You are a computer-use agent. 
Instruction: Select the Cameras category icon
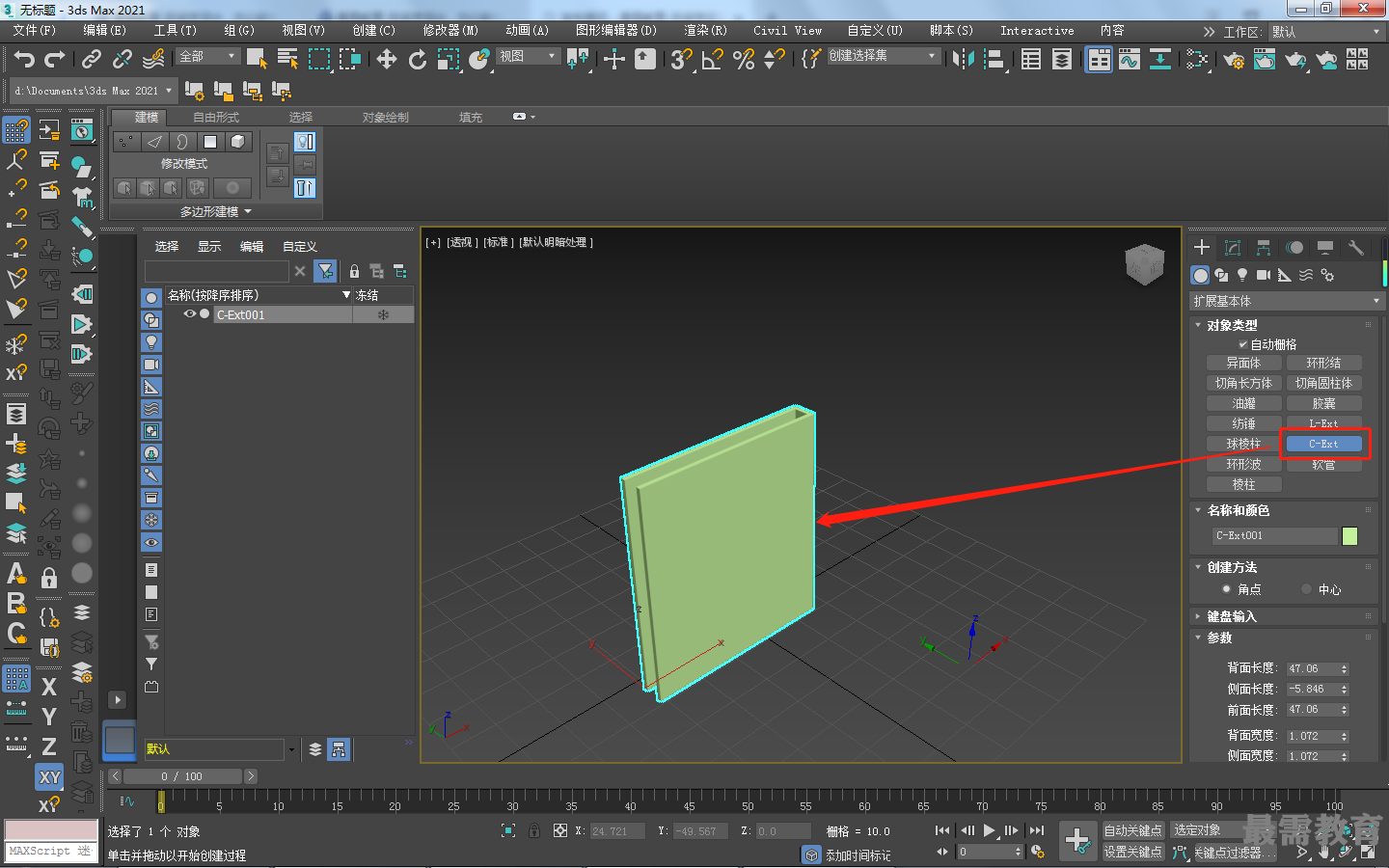(1264, 275)
